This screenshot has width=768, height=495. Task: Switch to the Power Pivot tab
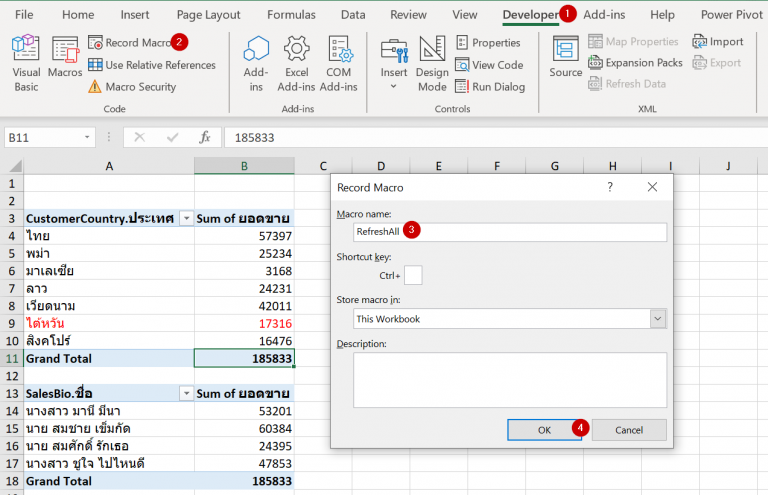point(731,15)
